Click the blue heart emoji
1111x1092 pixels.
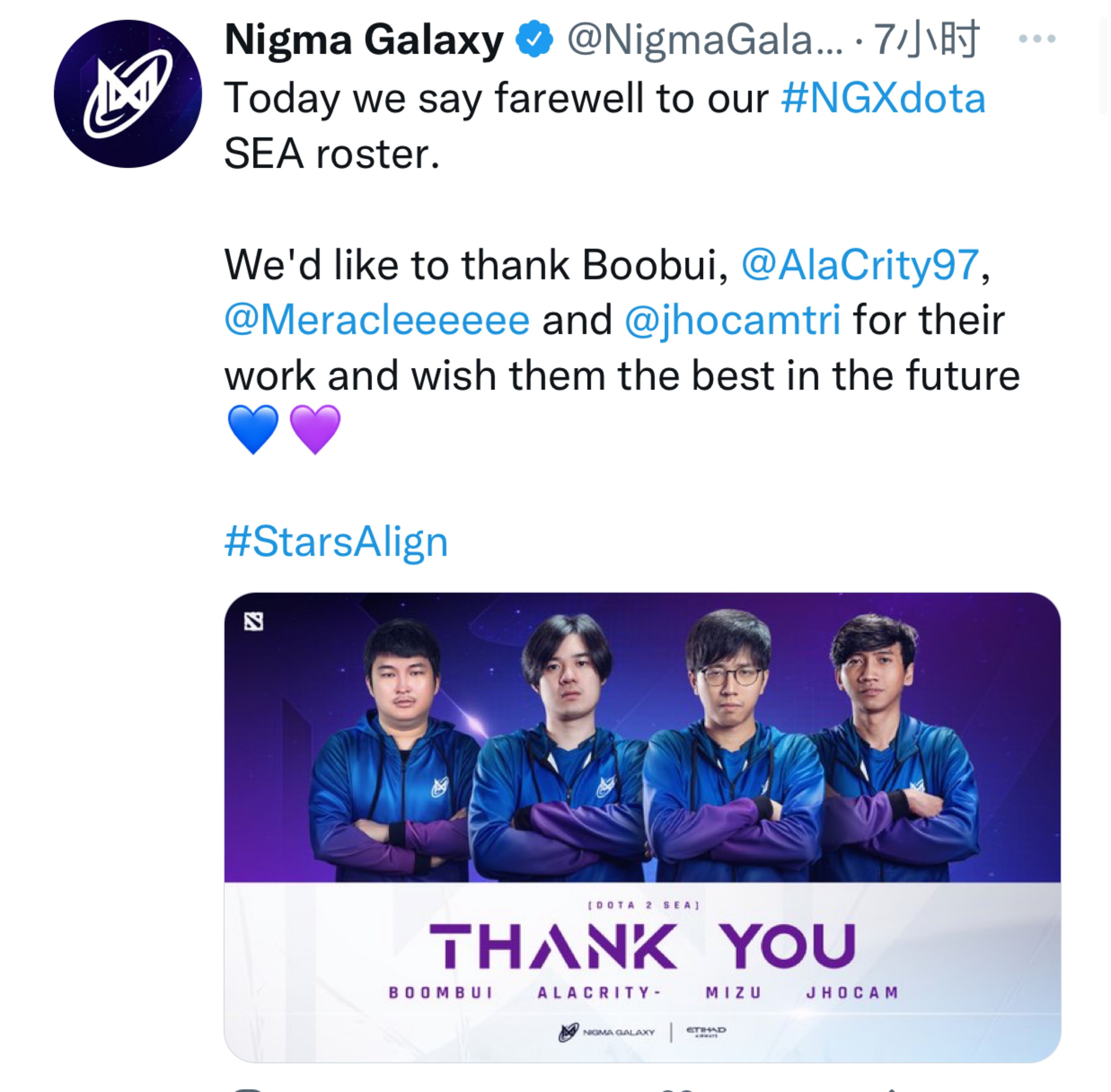[x=253, y=429]
